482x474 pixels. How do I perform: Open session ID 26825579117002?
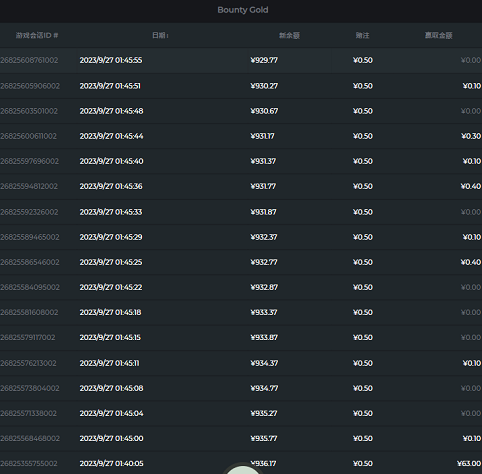tap(28, 338)
